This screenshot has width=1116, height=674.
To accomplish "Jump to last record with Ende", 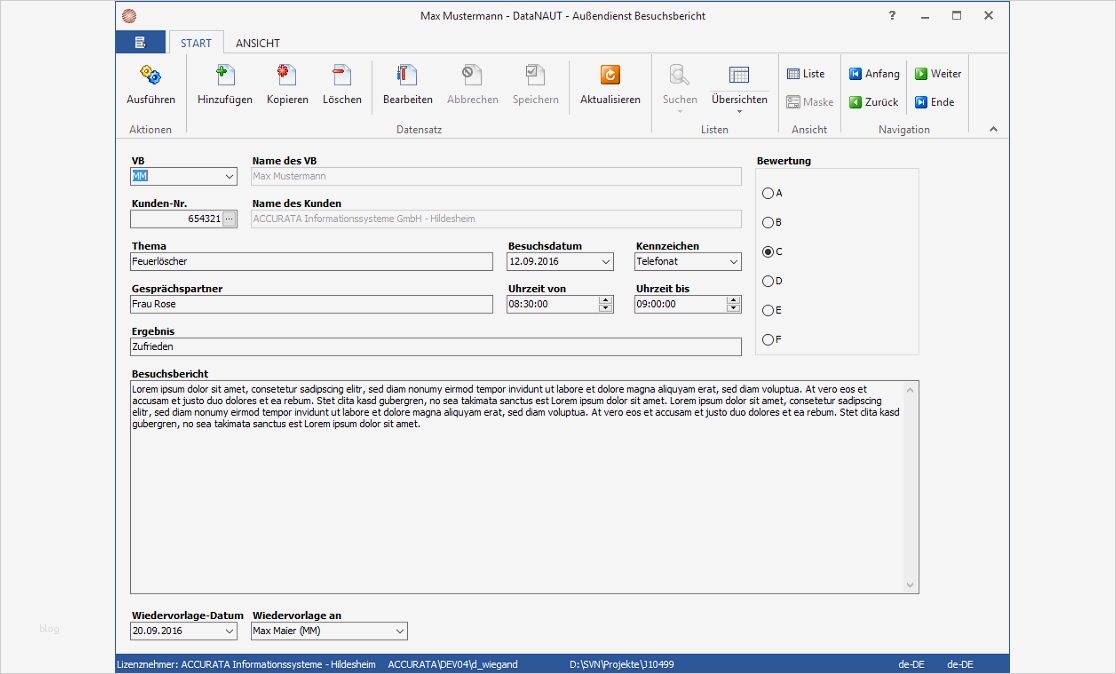I will (935, 102).
